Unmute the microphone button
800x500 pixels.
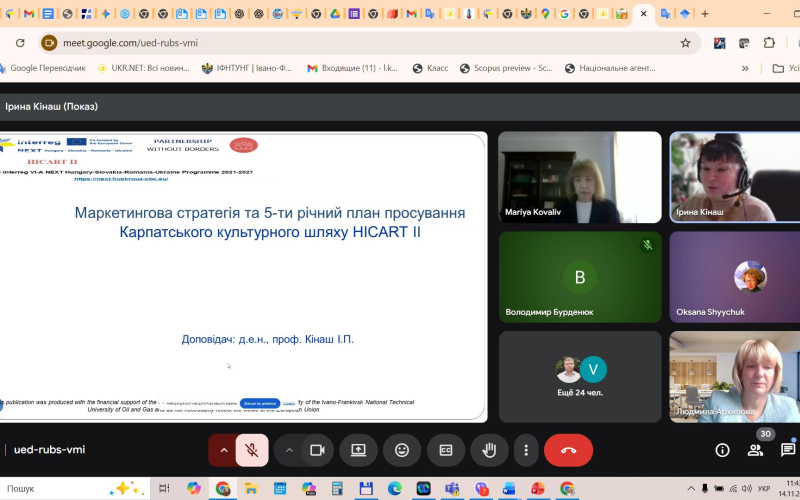252,450
